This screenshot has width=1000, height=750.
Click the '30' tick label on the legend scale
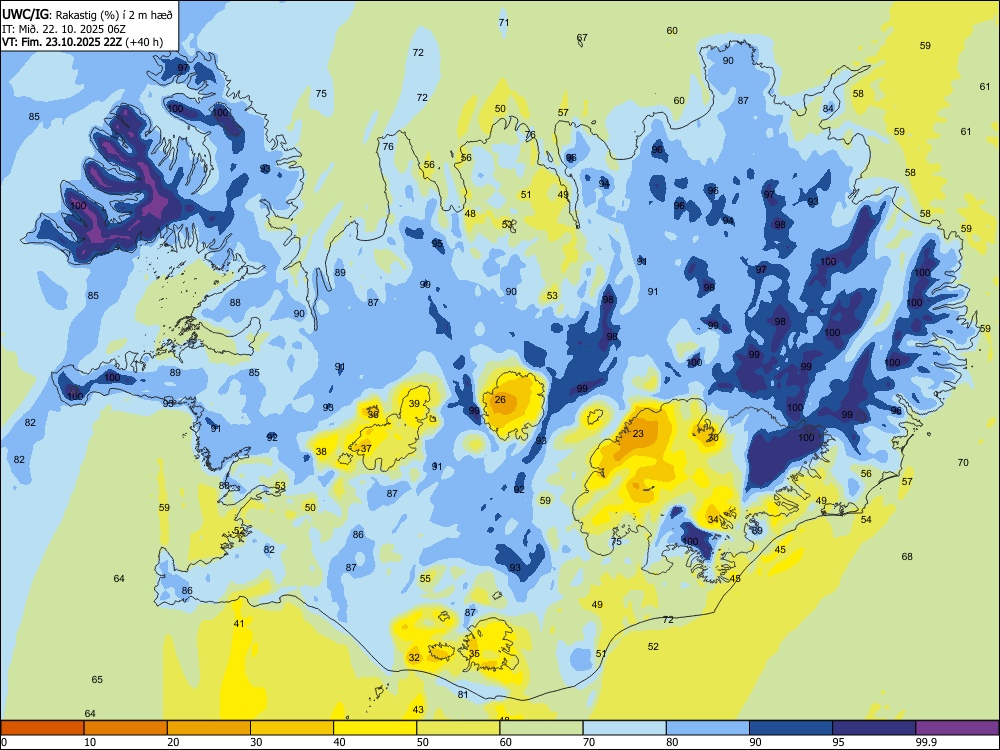click(x=256, y=742)
